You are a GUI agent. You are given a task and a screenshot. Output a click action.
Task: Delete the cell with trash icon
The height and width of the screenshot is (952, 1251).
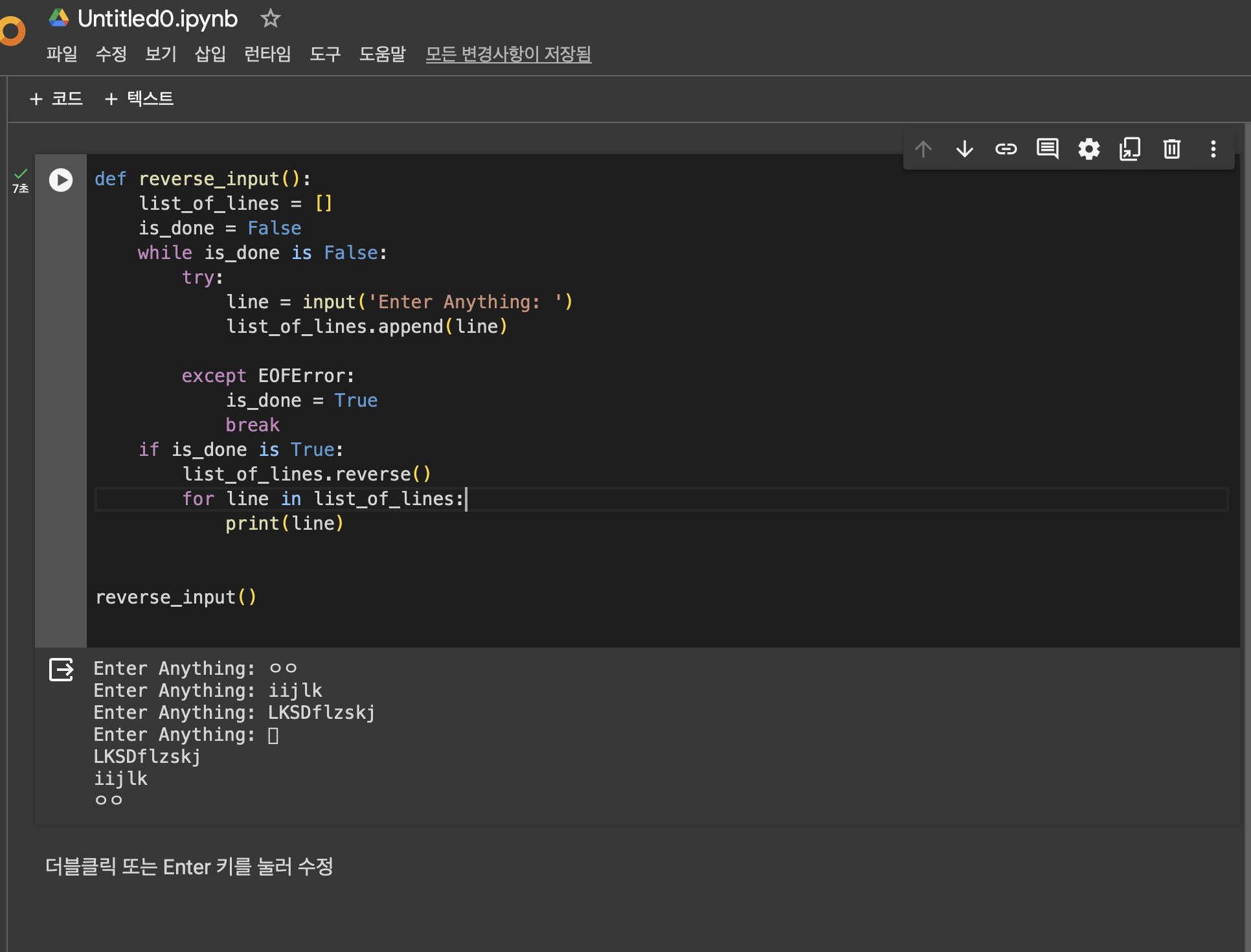coord(1171,149)
